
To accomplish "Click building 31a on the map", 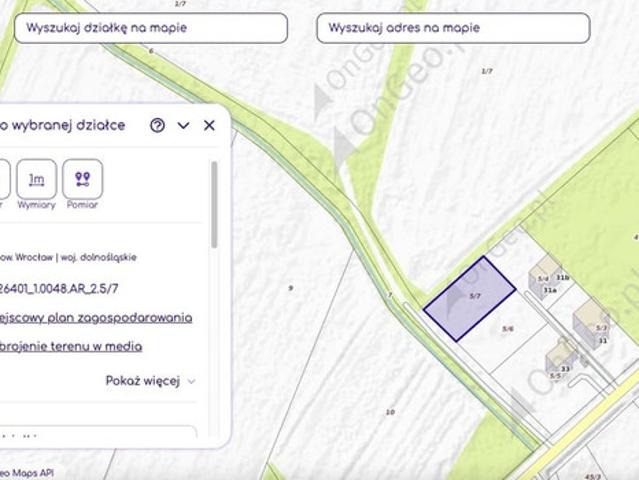I will click(550, 290).
